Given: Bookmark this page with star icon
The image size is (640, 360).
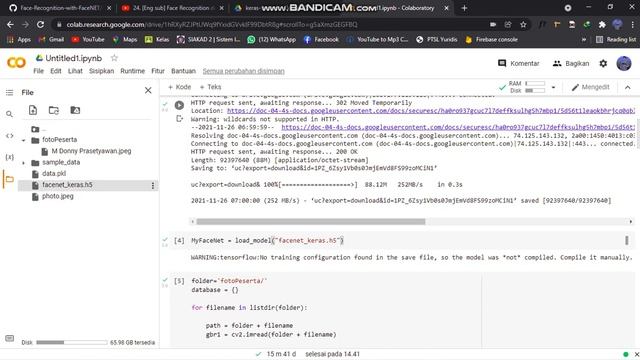Looking at the screenshot, I should click(x=523, y=24).
